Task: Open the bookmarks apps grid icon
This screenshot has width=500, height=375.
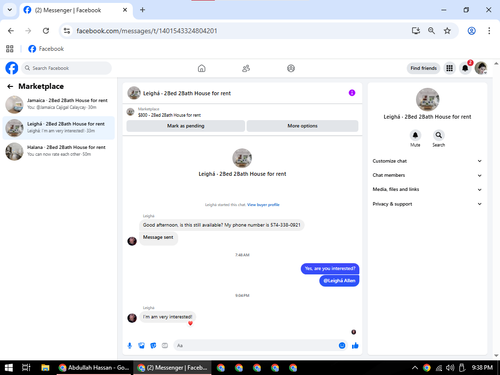Action: point(10,49)
